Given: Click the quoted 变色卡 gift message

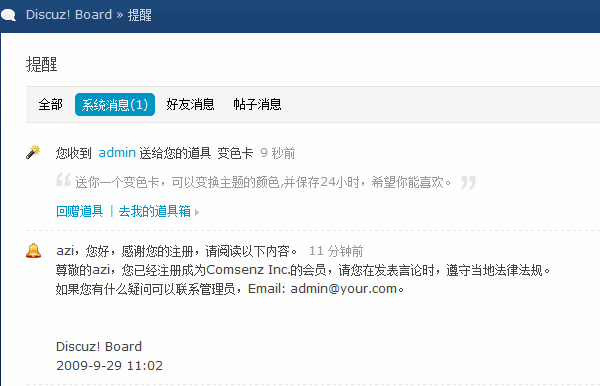Looking at the screenshot, I should [x=263, y=182].
